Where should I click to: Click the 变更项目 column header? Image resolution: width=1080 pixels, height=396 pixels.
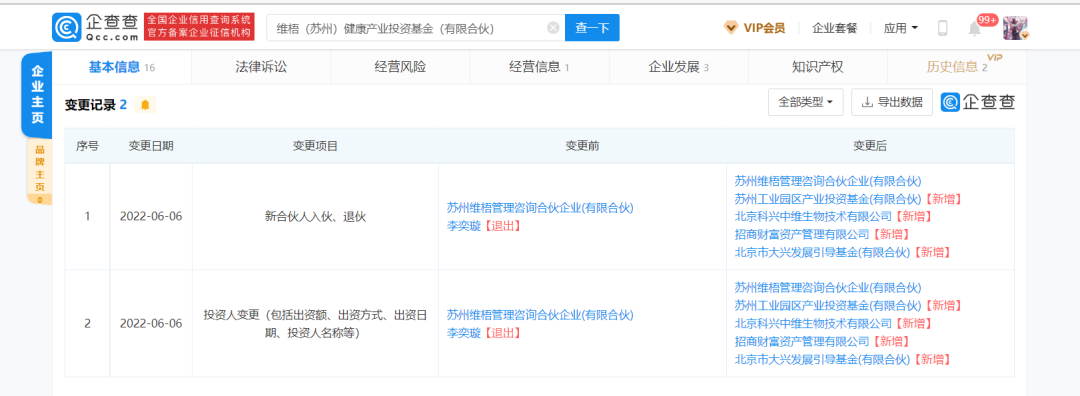(315, 145)
